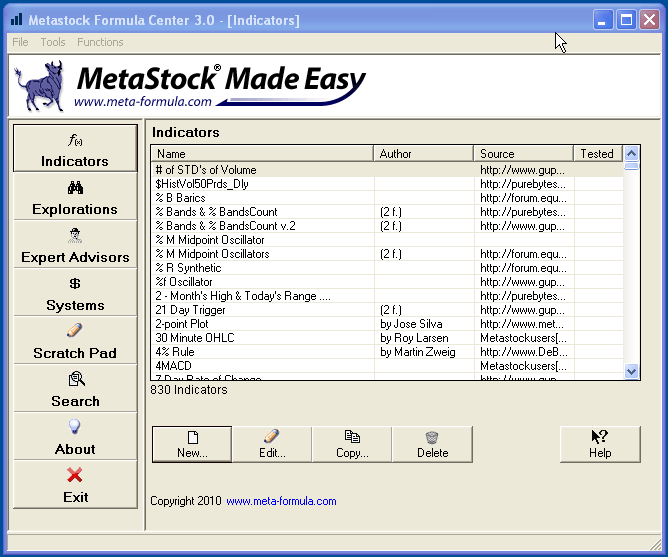
Task: Go to Systems dollar-sign section
Action: [75, 292]
